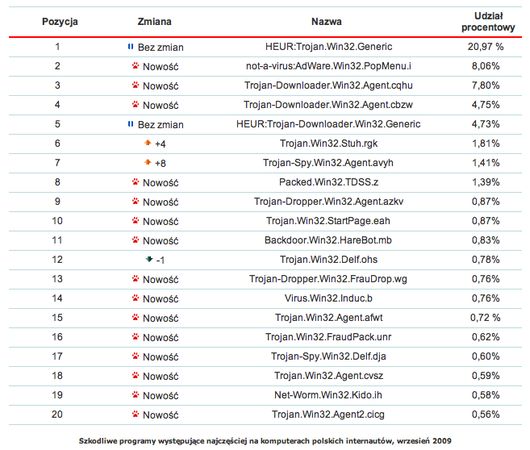Click the blue pause icon in row 1
This screenshot has width=530, height=450.
pos(130,47)
